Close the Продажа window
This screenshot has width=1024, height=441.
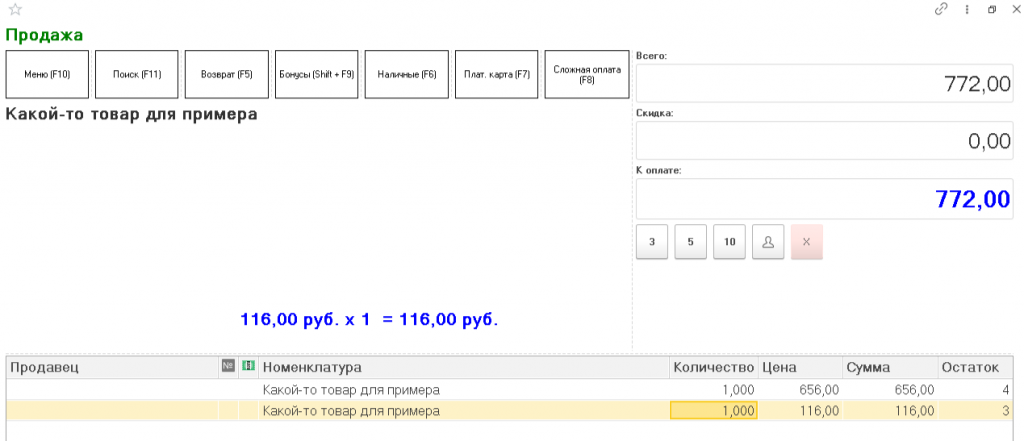[1016, 9]
